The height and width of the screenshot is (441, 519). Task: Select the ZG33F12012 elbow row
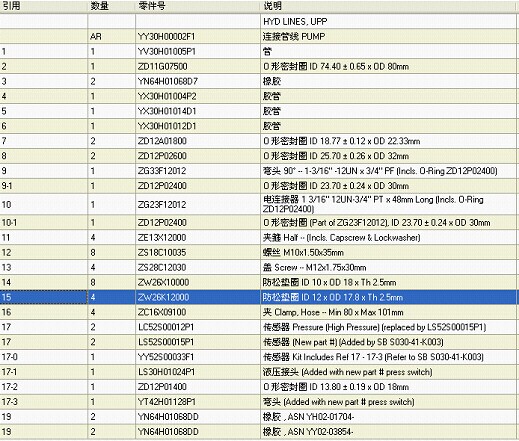pos(259,171)
